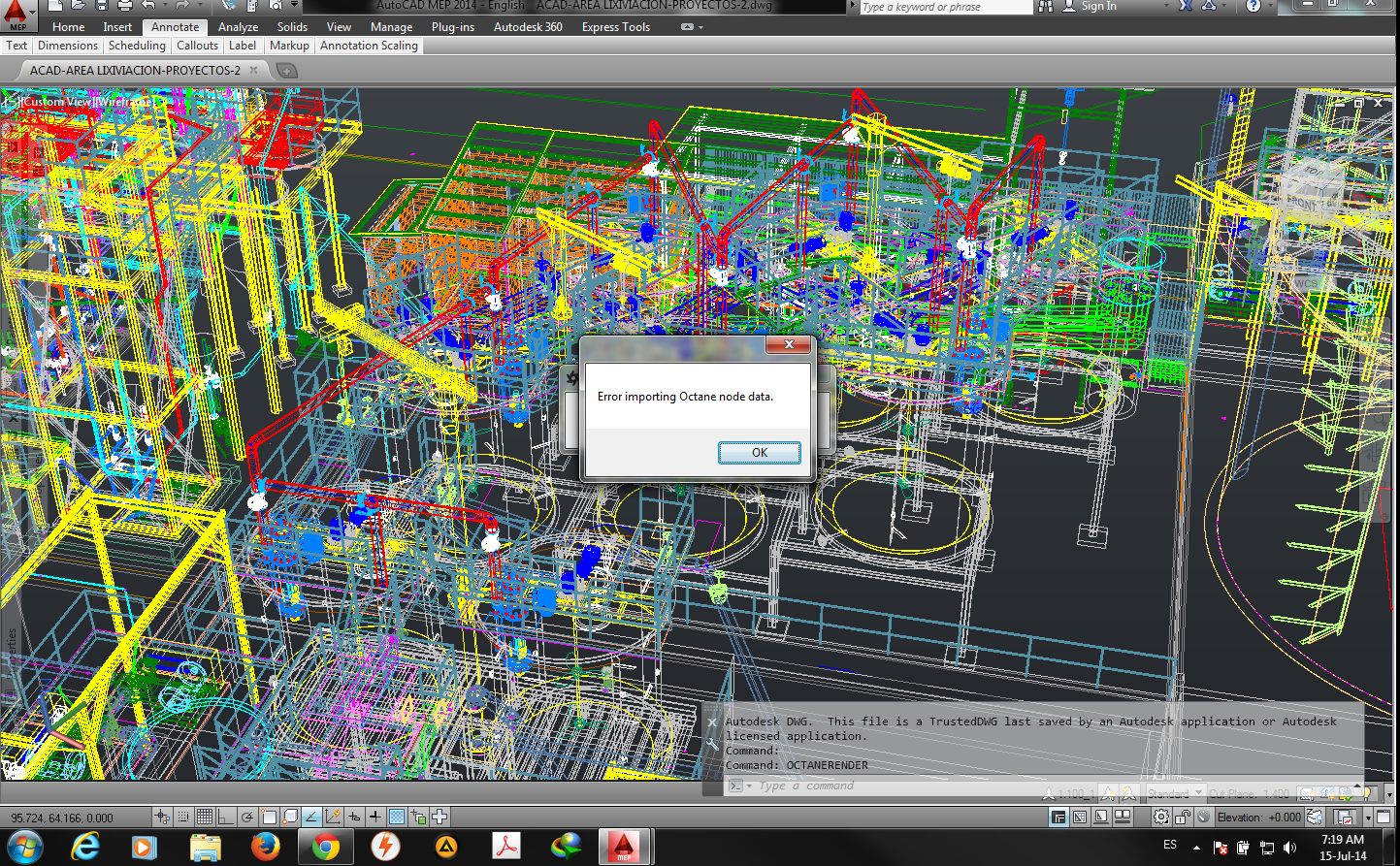The image size is (1400, 866).
Task: Click the toolbar lock icon in status bar
Action: 1183,818
